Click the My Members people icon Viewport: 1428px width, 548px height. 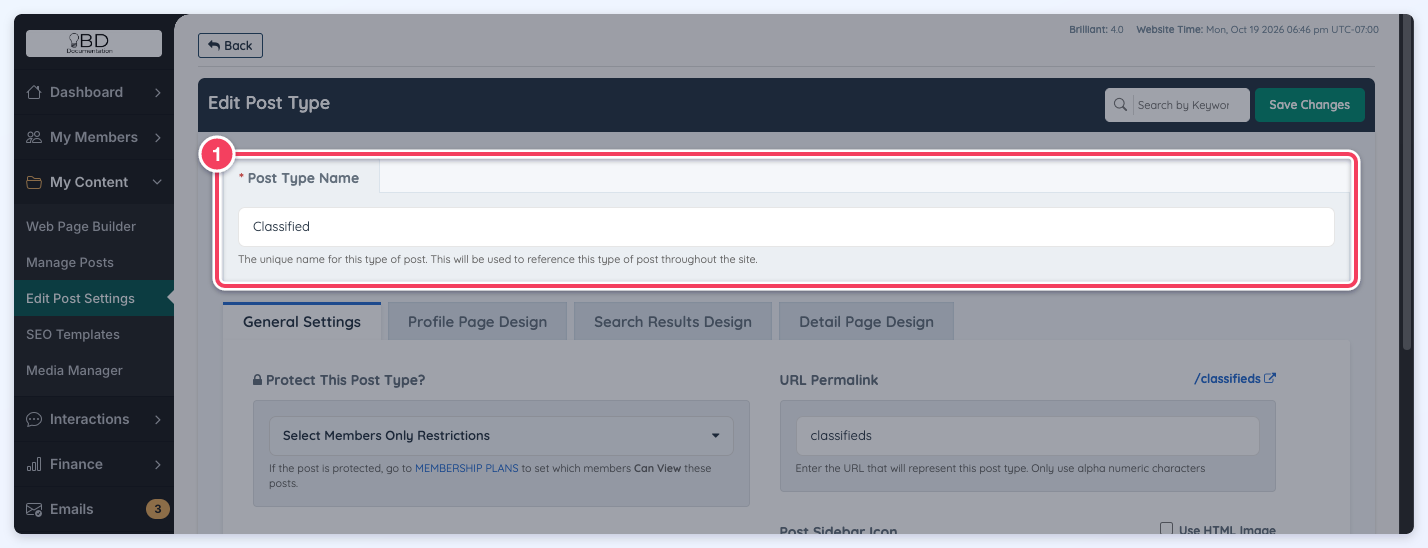pos(34,137)
